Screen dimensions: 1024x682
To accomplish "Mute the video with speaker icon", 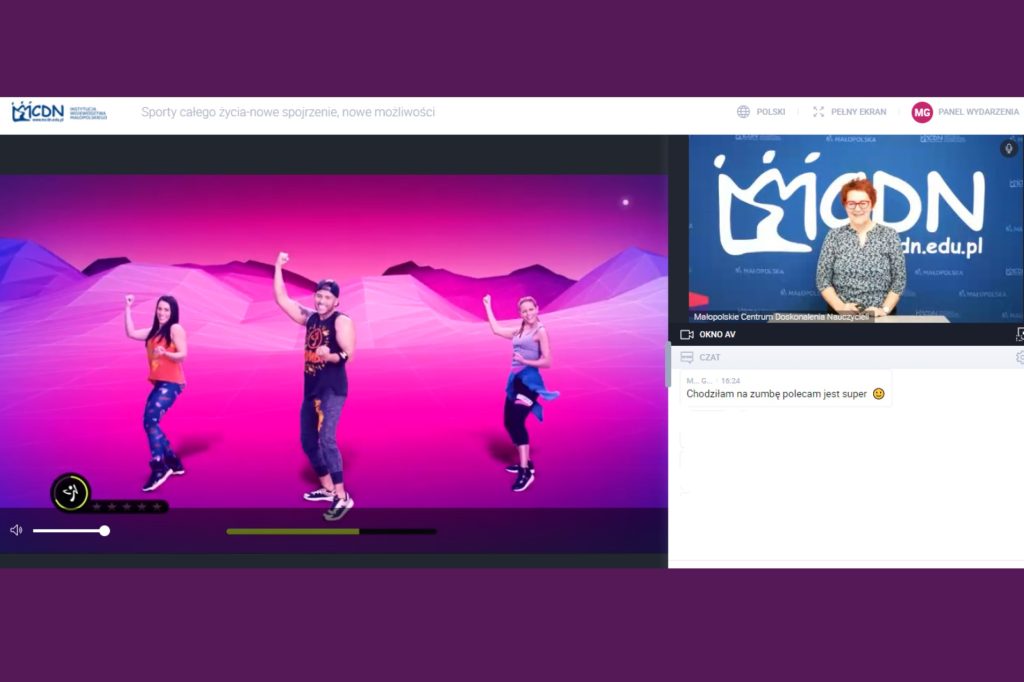I will click(x=16, y=530).
